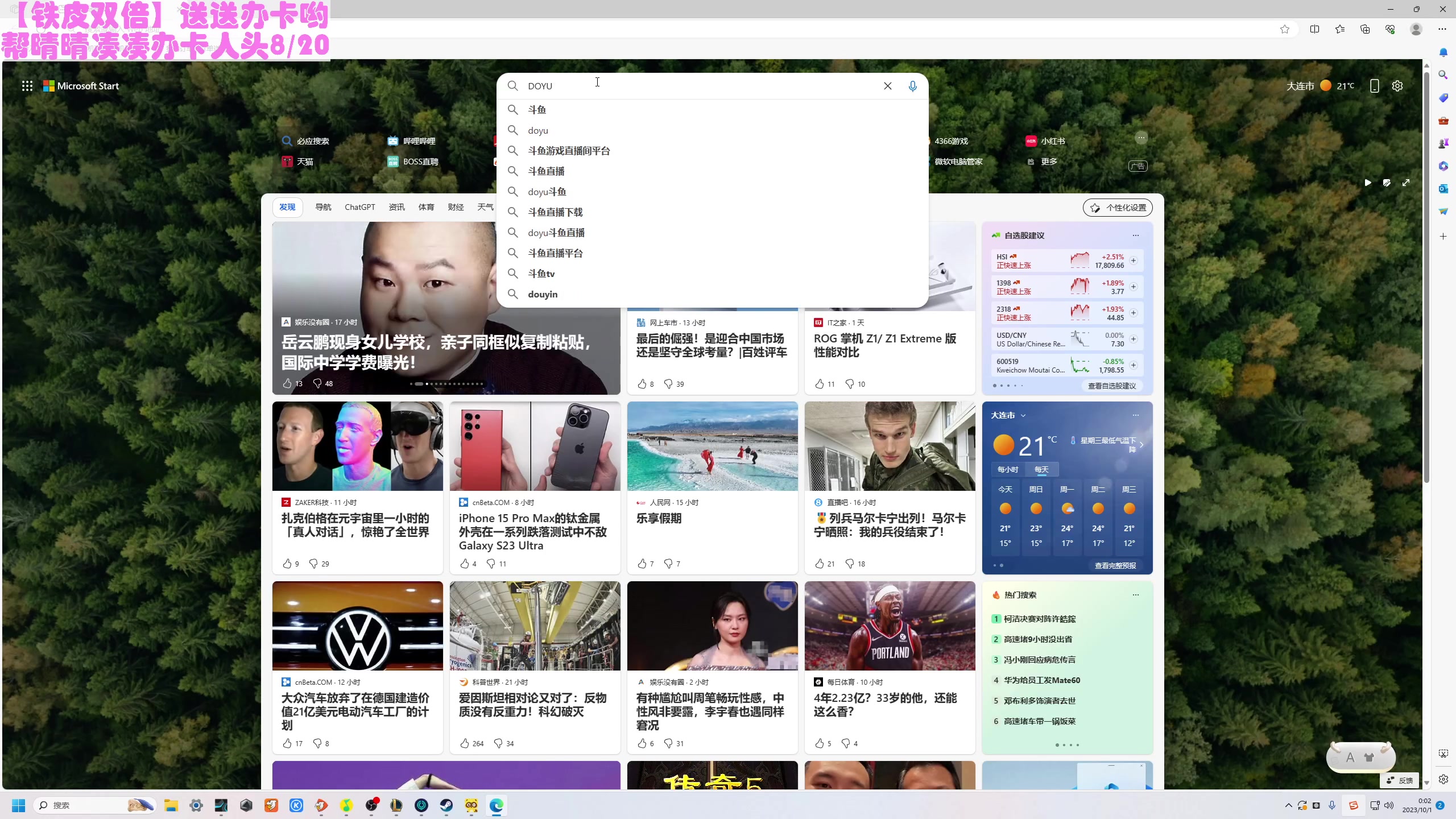Switch to the 导航 tab
This screenshot has width=1456, height=819.
323,207
